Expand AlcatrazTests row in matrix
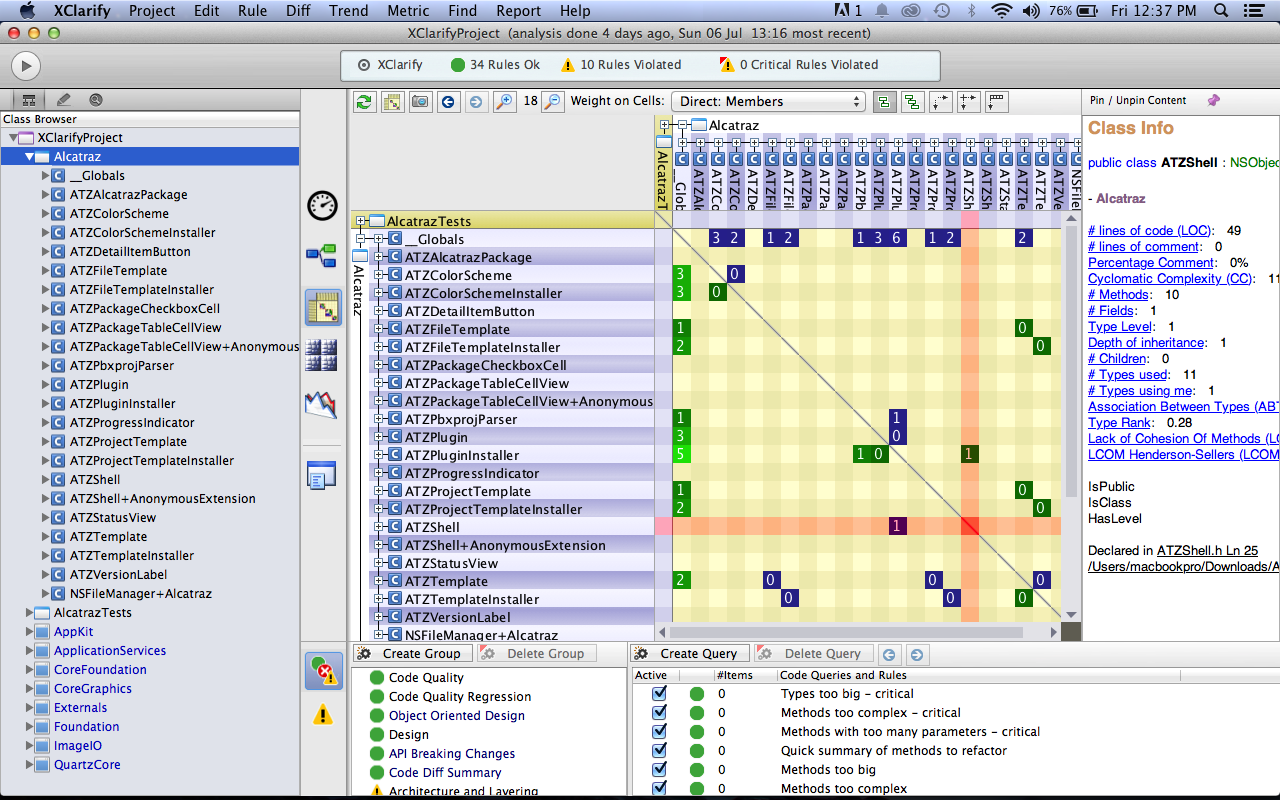 tap(360, 221)
